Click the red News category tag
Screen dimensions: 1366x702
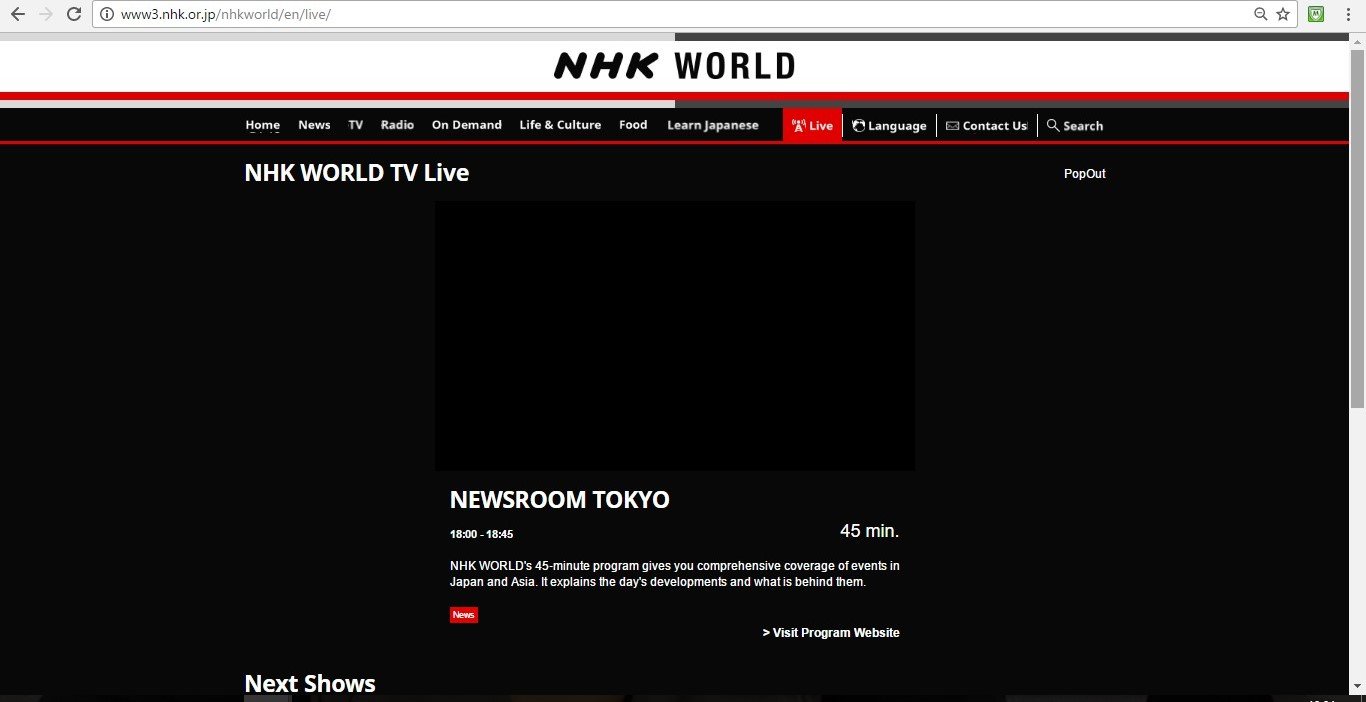coord(464,615)
